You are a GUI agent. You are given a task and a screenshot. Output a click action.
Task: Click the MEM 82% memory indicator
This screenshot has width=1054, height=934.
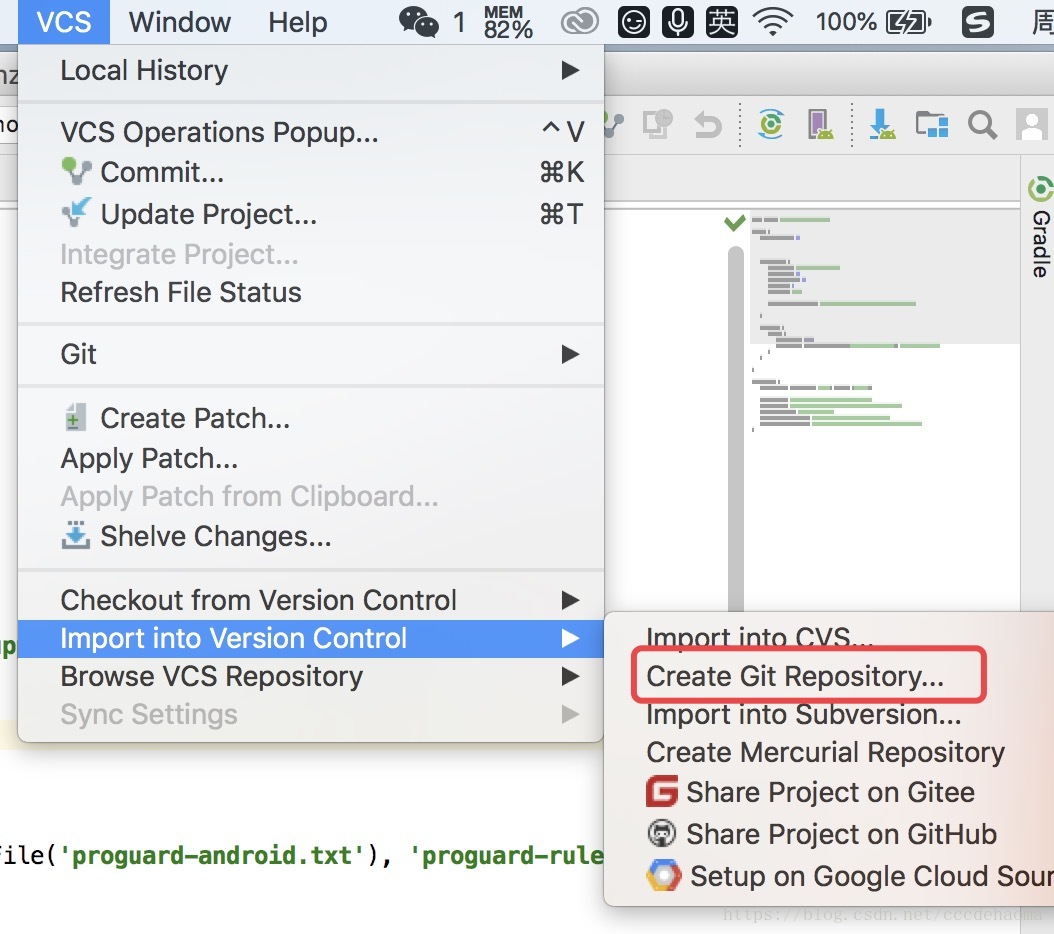click(x=508, y=22)
